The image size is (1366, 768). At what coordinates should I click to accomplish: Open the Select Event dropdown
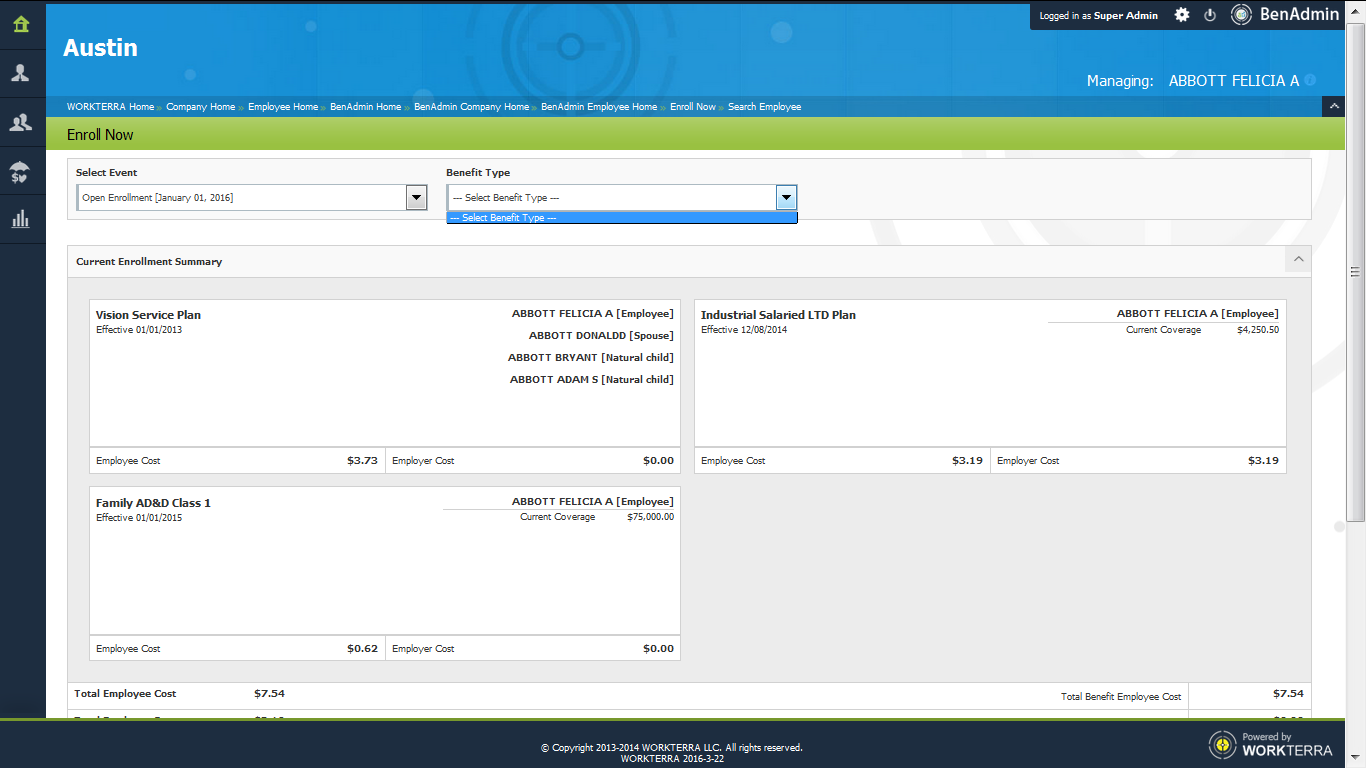[x=253, y=198]
